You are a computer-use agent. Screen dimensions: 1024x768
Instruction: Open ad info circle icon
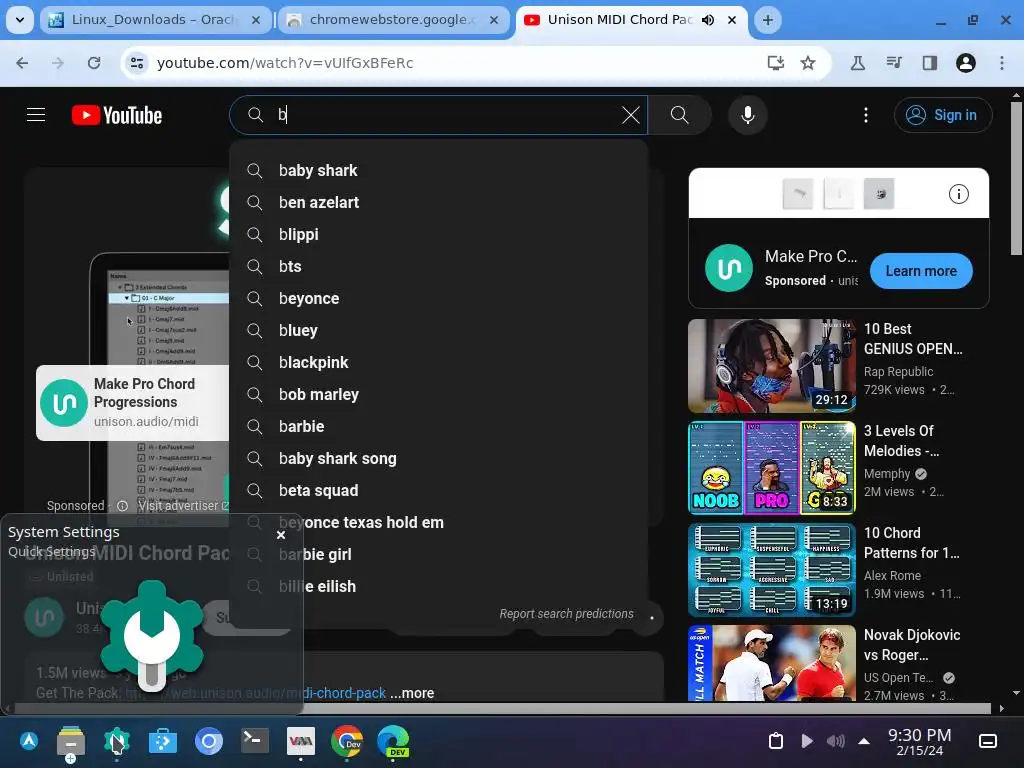click(x=958, y=194)
